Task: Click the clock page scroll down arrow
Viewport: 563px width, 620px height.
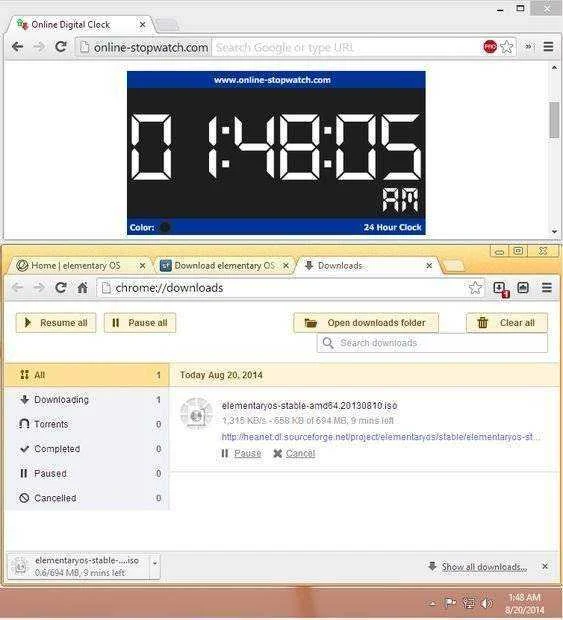Action: [x=554, y=232]
